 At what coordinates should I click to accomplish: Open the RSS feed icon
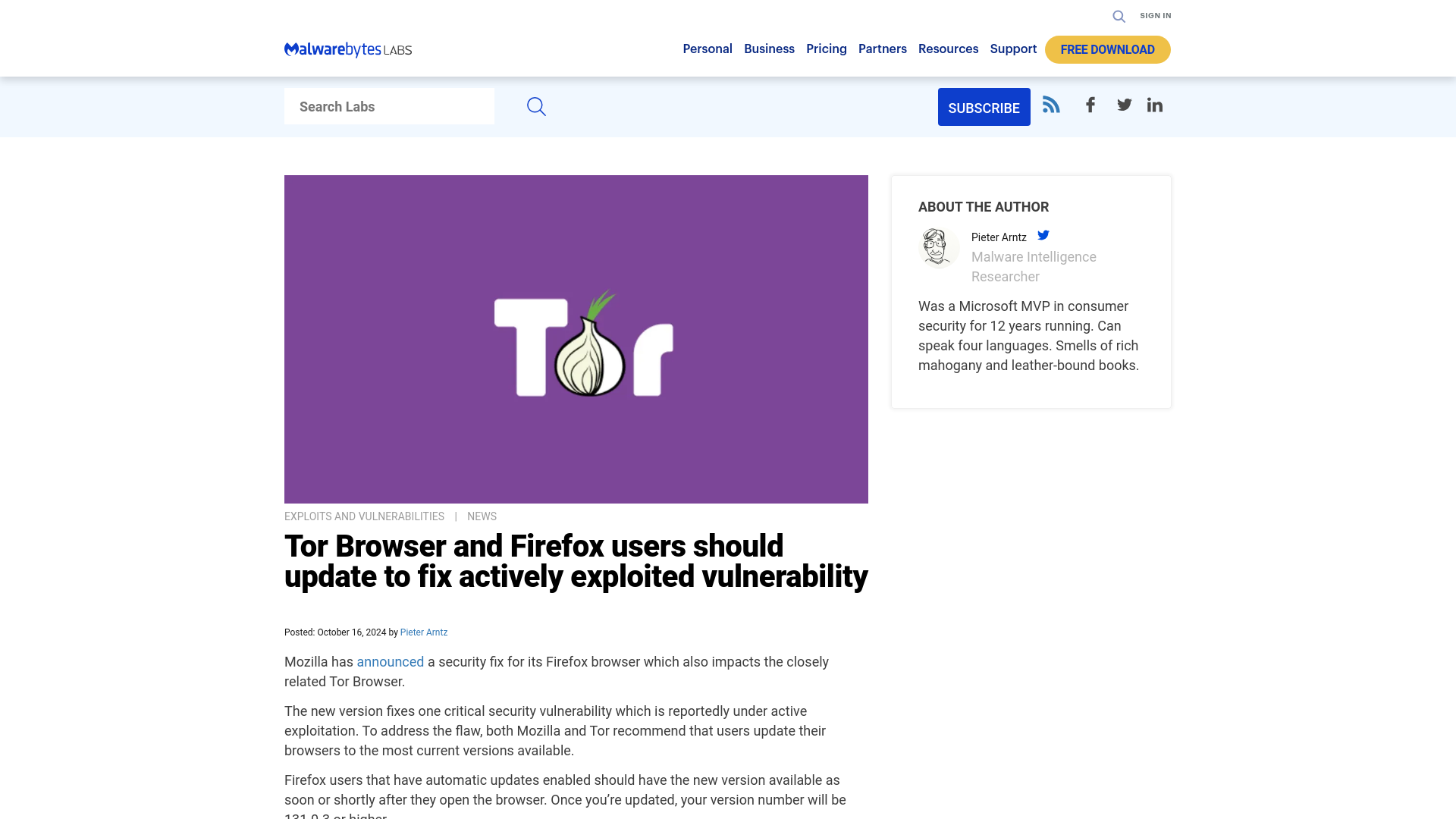pos(1050,105)
